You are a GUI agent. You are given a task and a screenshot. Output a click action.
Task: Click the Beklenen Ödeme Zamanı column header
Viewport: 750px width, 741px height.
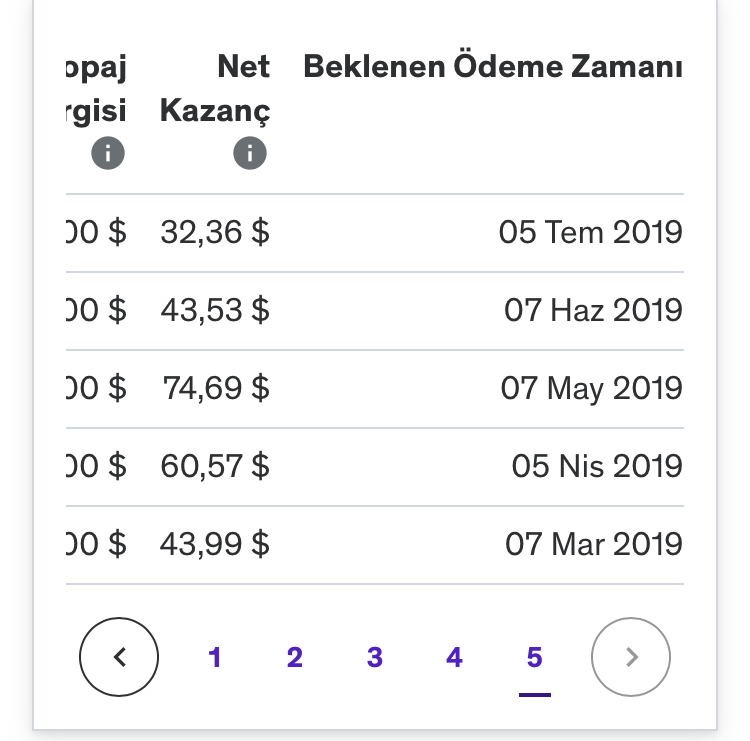[x=493, y=66]
